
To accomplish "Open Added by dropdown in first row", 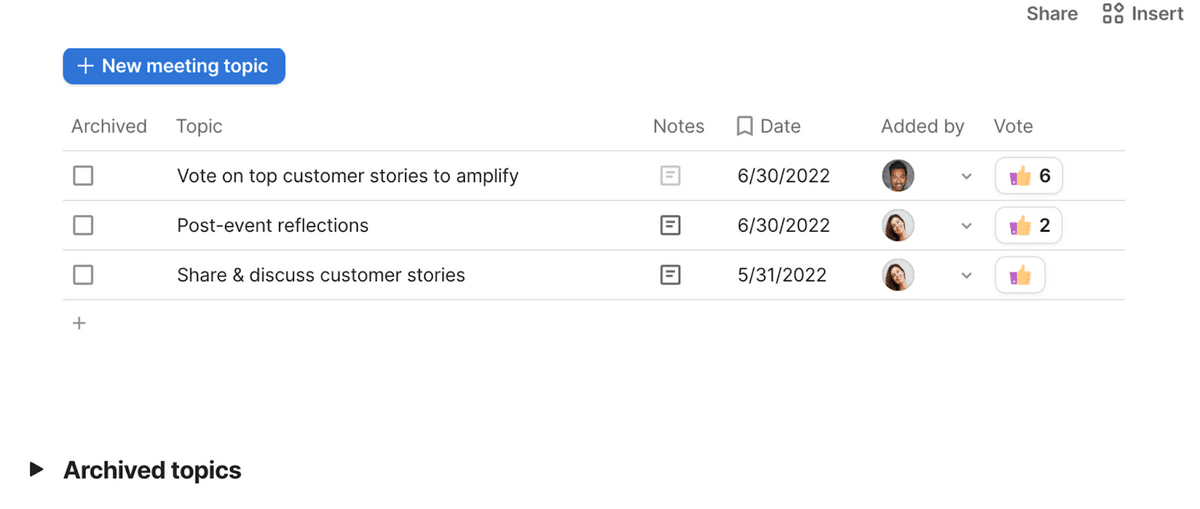I will coord(966,176).
